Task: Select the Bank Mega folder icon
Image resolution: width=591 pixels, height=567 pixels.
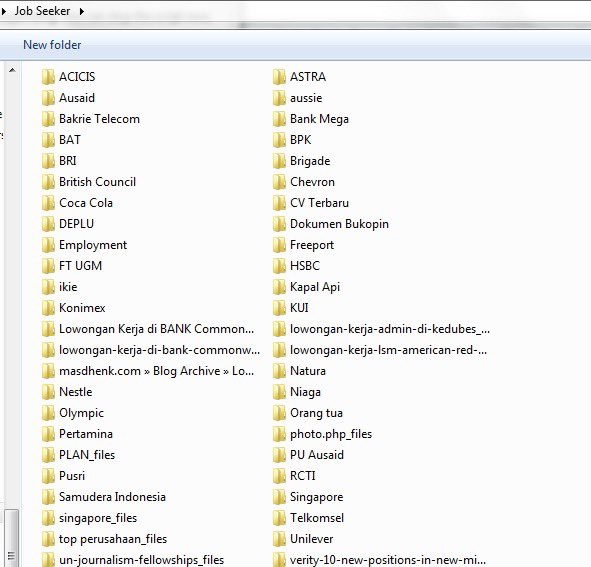Action: (279, 119)
